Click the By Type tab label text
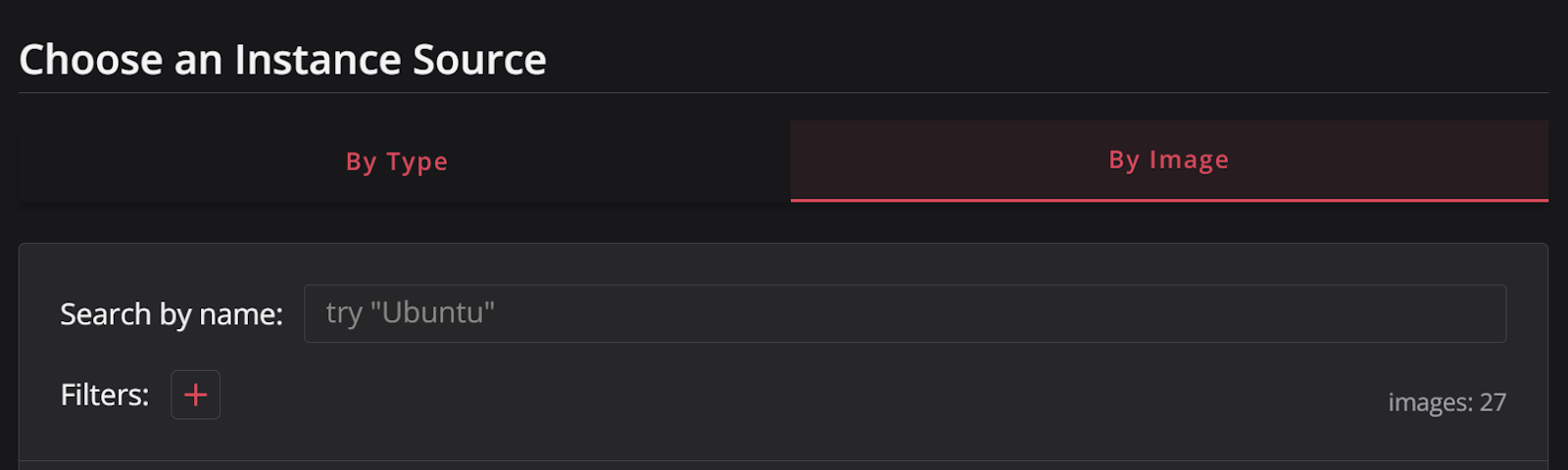Image resolution: width=1568 pixels, height=470 pixels. (397, 162)
